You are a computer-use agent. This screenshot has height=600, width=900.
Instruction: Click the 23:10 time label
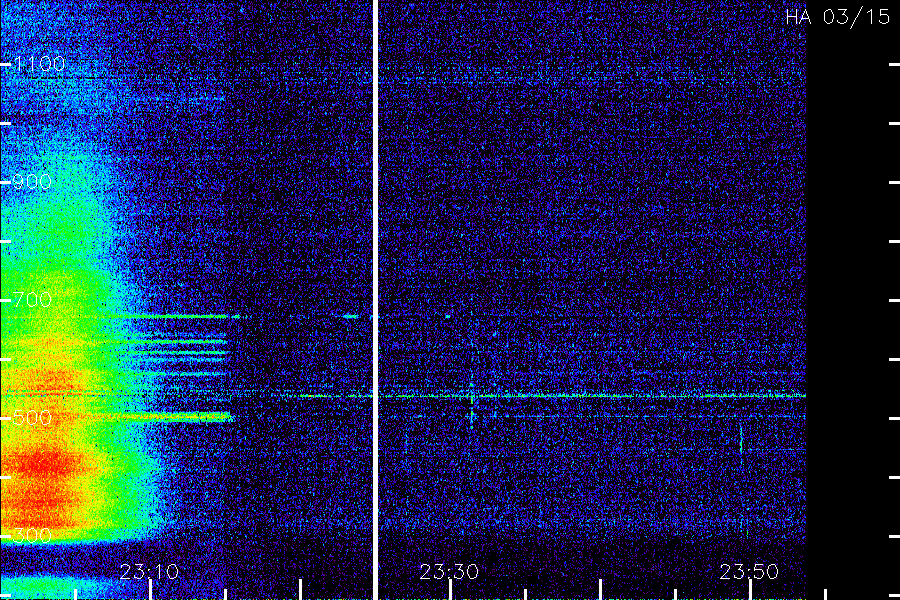[149, 572]
